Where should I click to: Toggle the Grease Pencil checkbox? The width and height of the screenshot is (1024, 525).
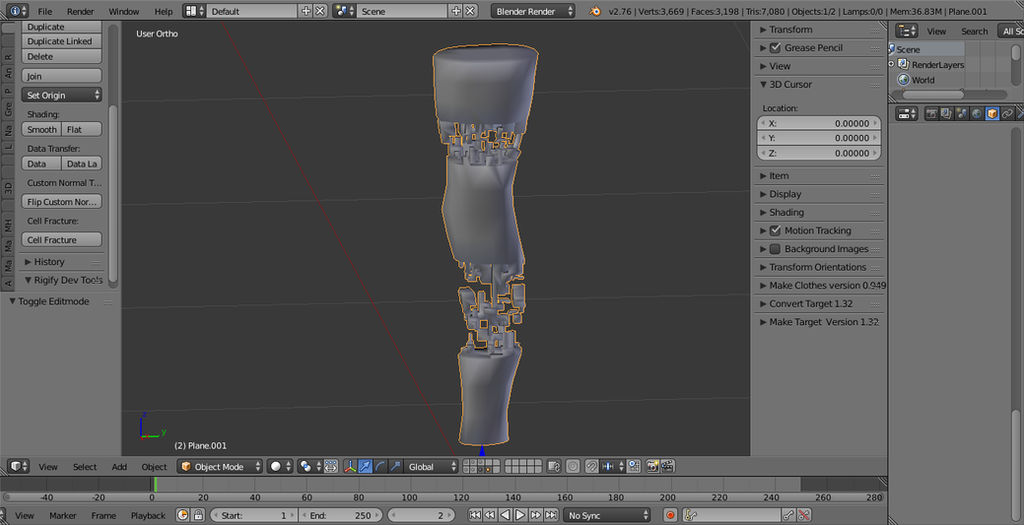[x=775, y=48]
